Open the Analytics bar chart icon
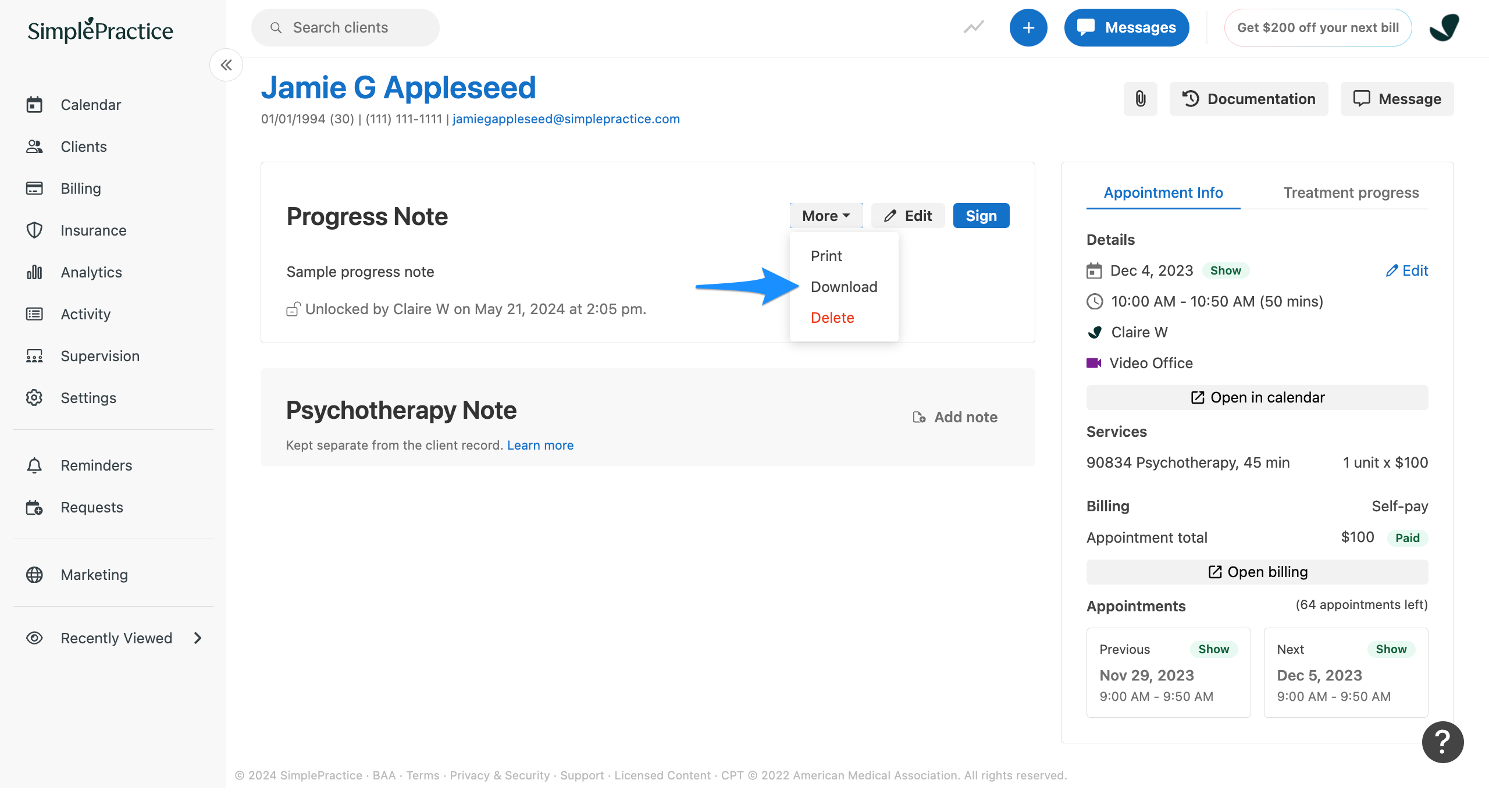This screenshot has height=812, width=1489. click(34, 272)
